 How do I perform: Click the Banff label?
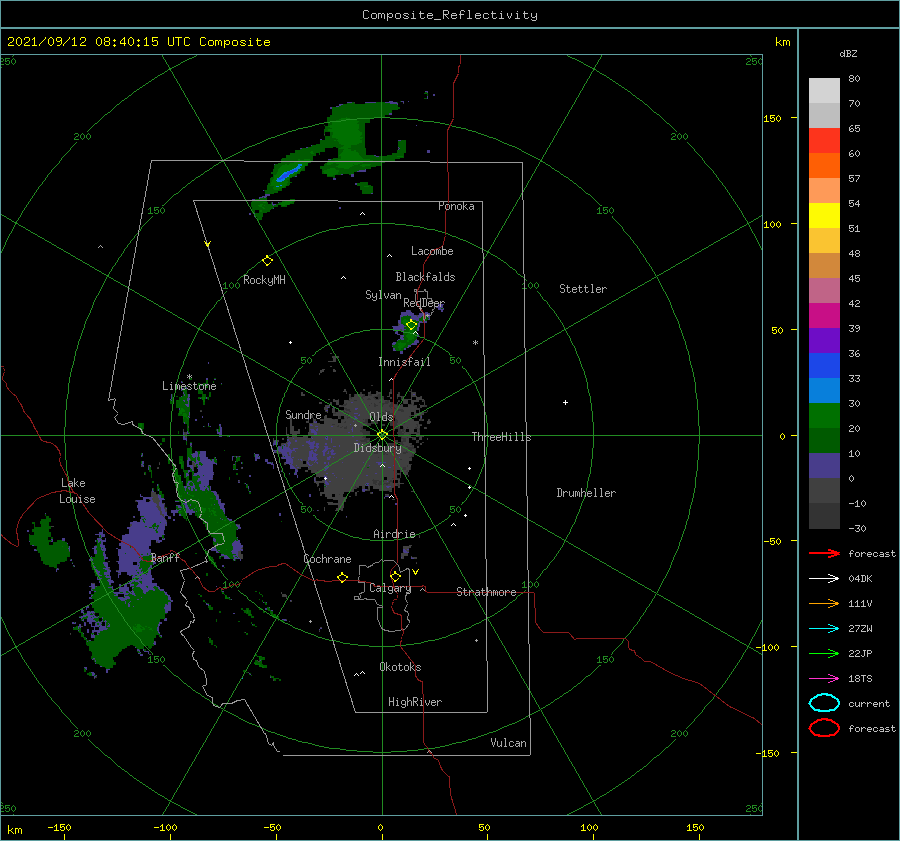click(165, 557)
